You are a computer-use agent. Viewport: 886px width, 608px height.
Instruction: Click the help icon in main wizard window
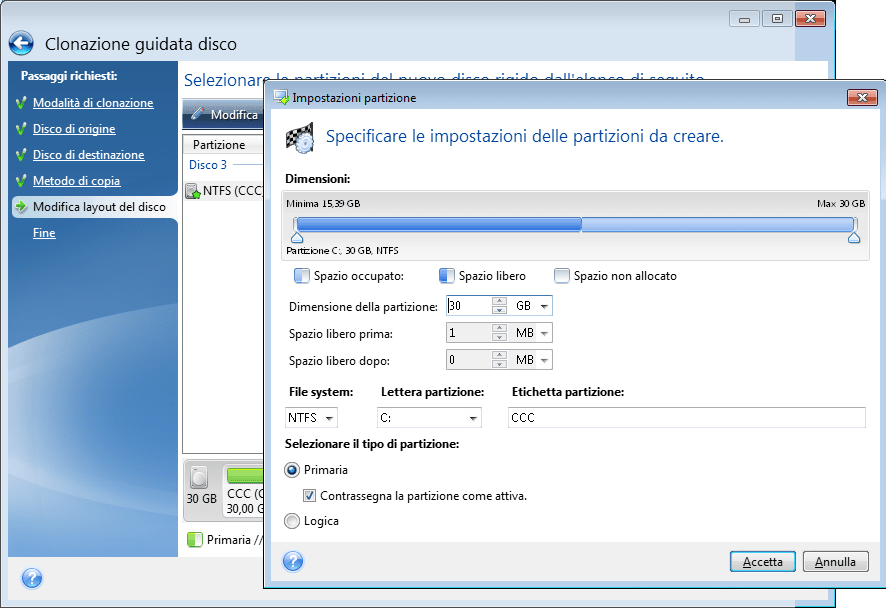pyautogui.click(x=31, y=577)
